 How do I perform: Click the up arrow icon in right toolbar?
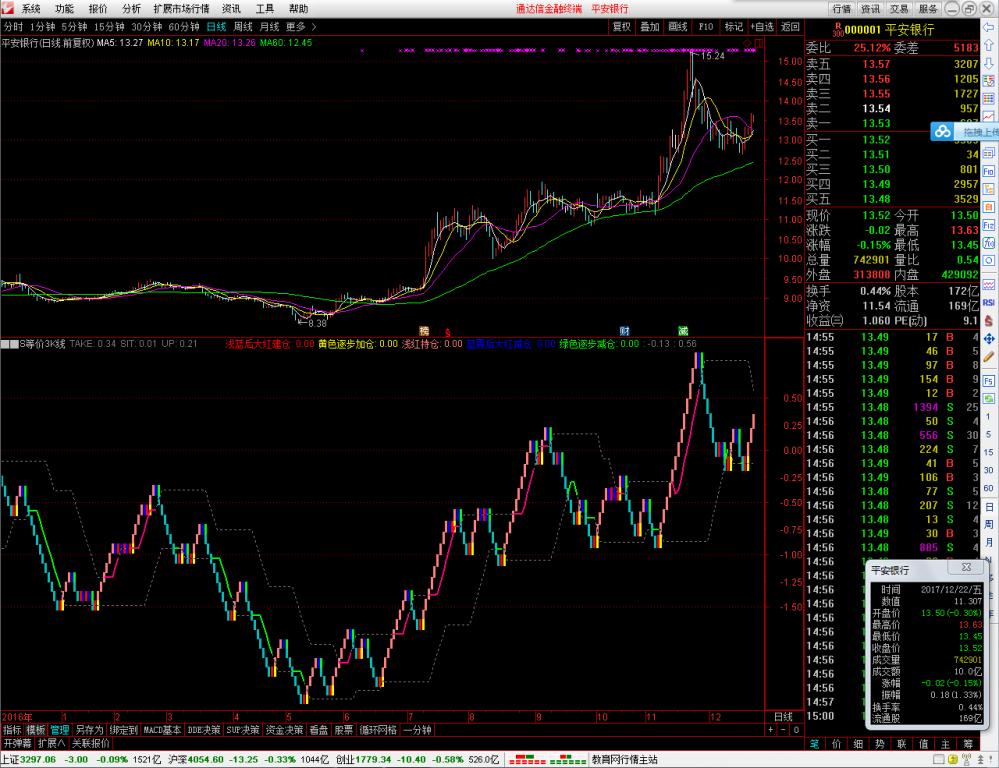coord(988,45)
